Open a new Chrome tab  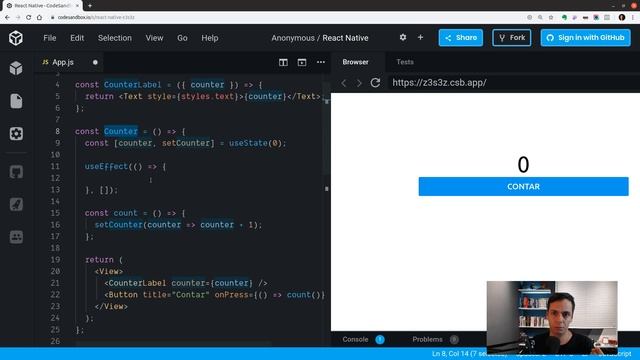(90, 6)
